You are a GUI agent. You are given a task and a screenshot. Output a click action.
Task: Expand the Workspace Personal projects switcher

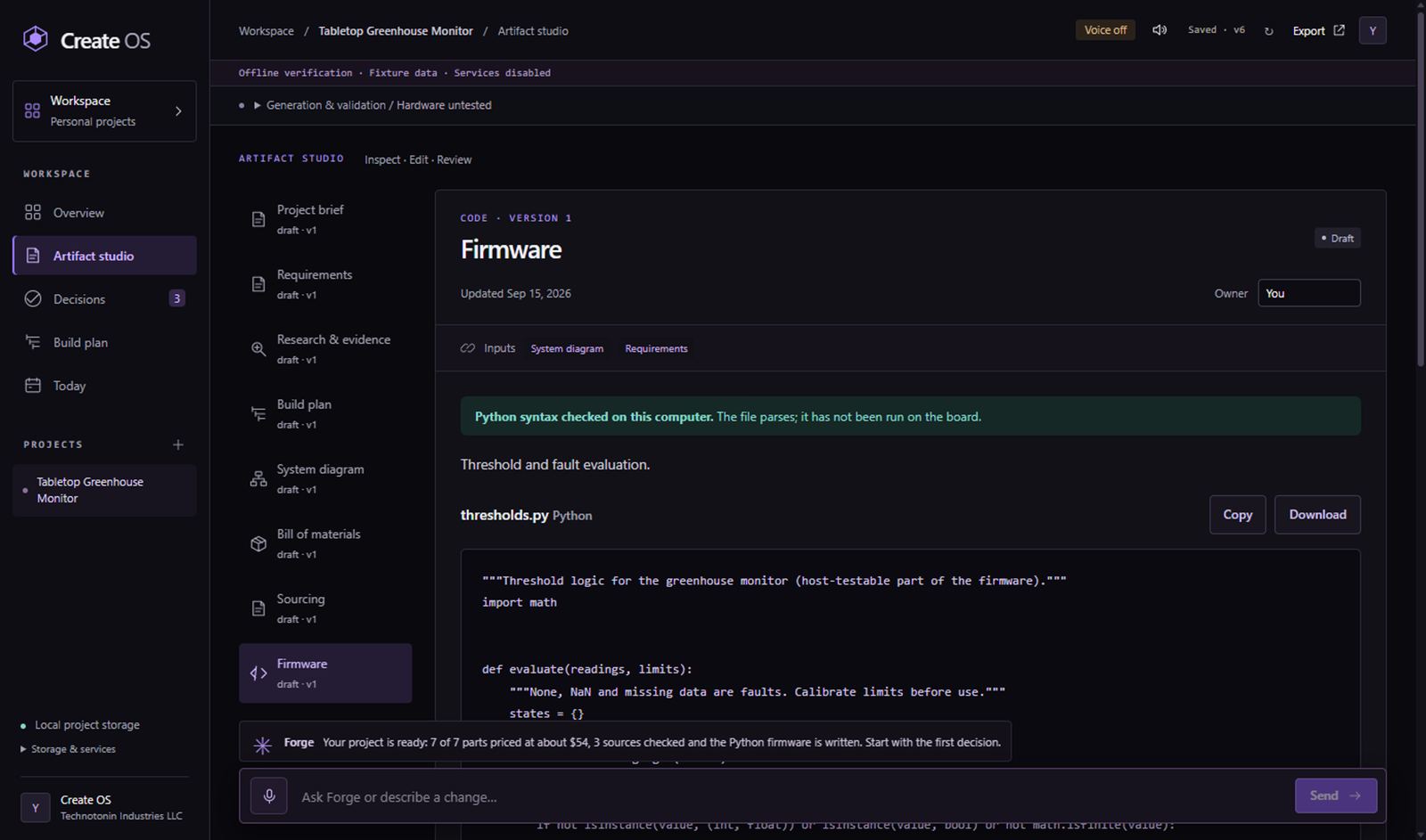point(104,111)
